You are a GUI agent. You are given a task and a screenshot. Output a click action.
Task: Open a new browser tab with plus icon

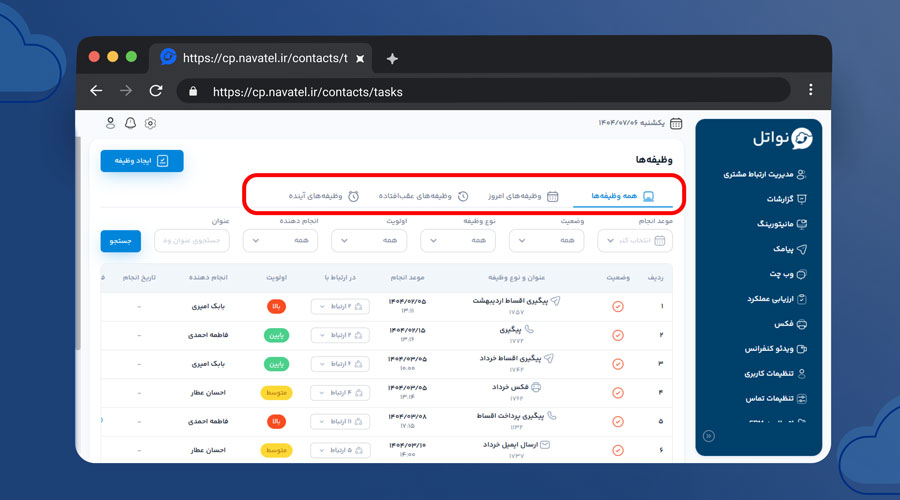click(392, 58)
